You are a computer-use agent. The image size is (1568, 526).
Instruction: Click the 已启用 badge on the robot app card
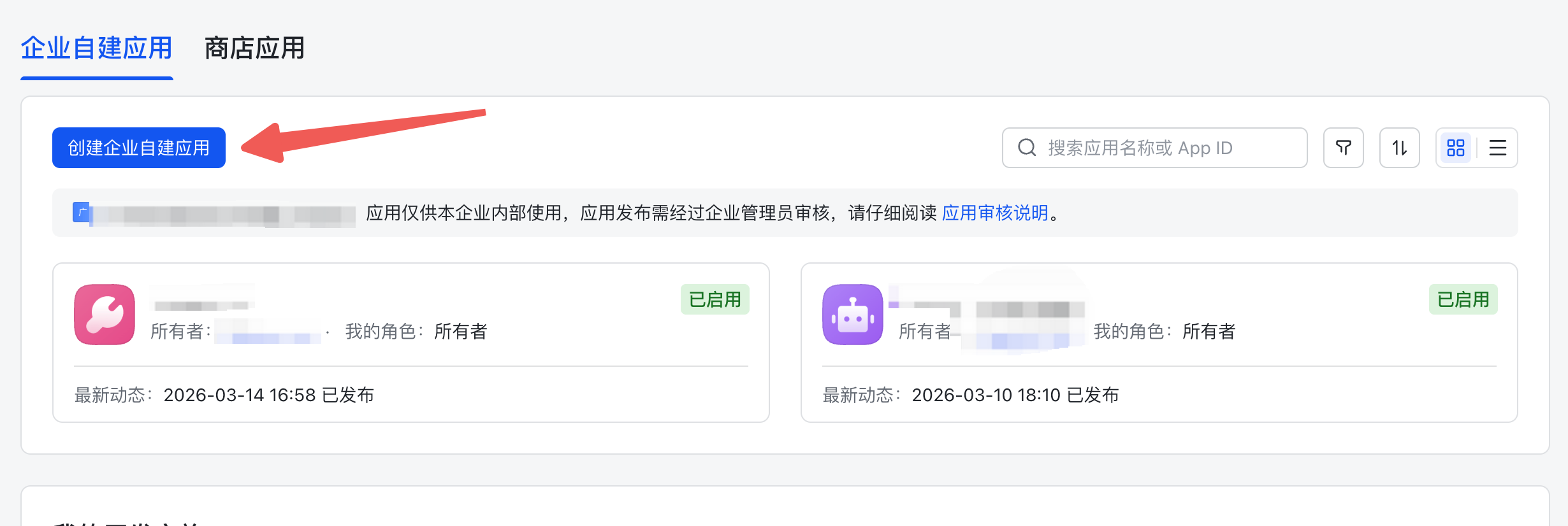pos(1463,299)
